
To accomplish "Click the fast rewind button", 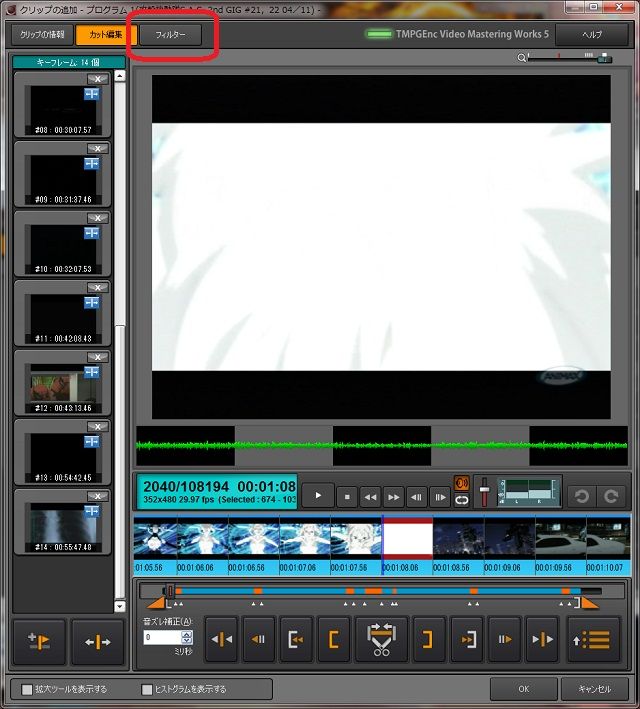I will 370,497.
